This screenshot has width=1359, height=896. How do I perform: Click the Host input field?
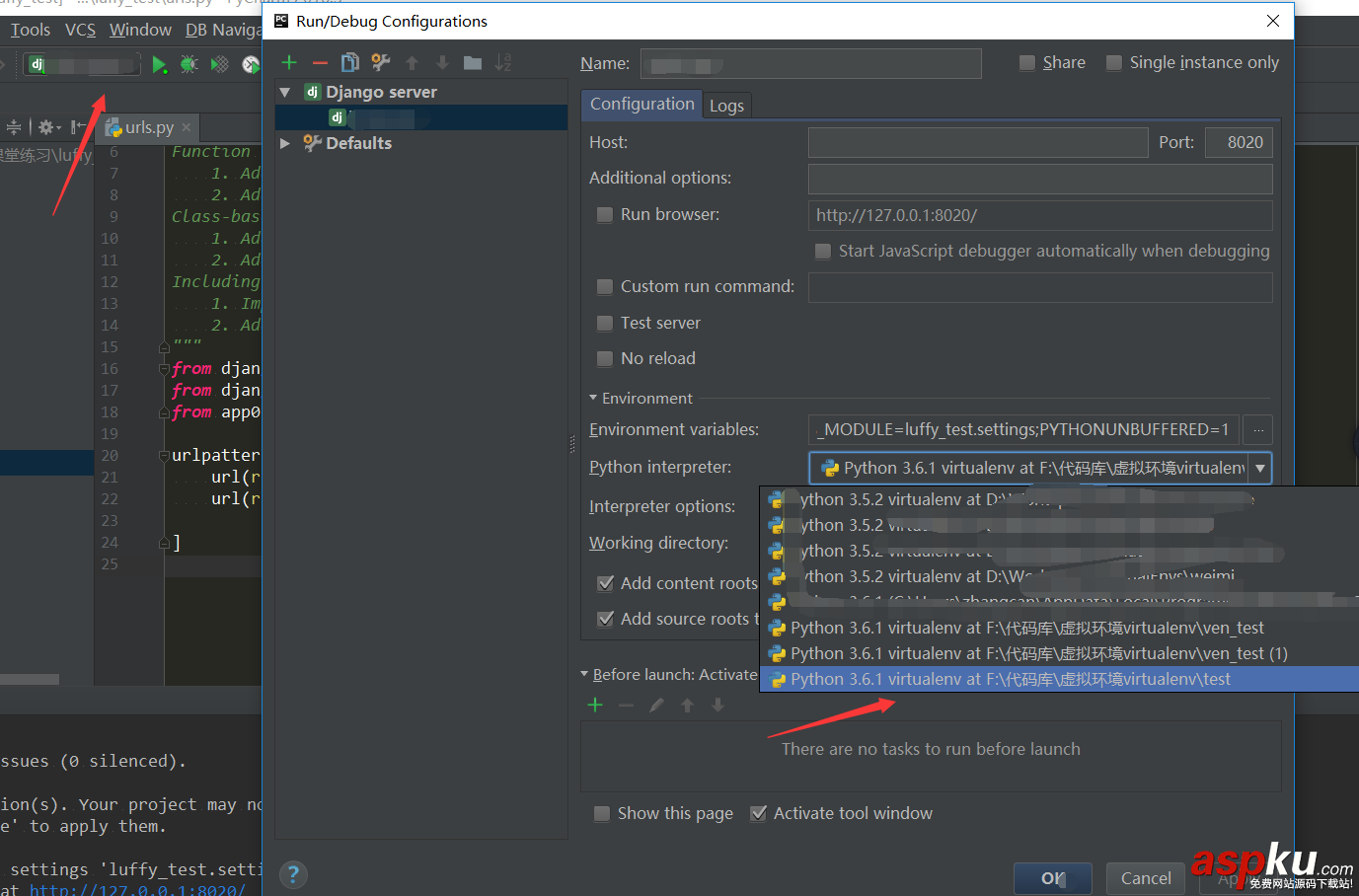point(978,142)
